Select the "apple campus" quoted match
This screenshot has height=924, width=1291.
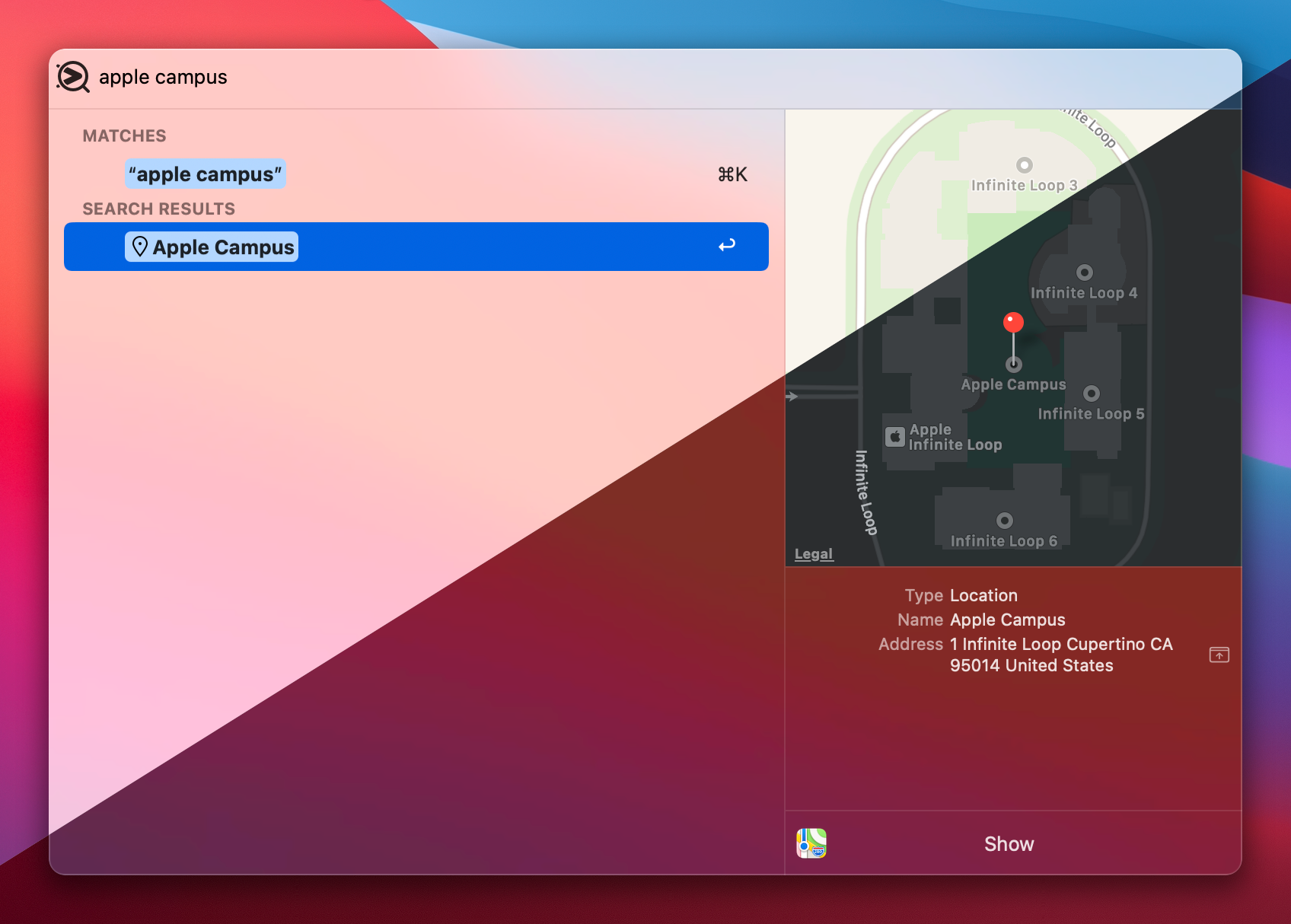click(x=206, y=174)
